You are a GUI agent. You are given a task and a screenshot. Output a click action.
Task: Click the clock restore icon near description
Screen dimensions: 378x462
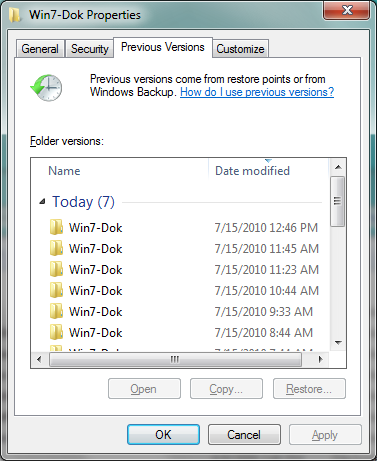tap(46, 88)
